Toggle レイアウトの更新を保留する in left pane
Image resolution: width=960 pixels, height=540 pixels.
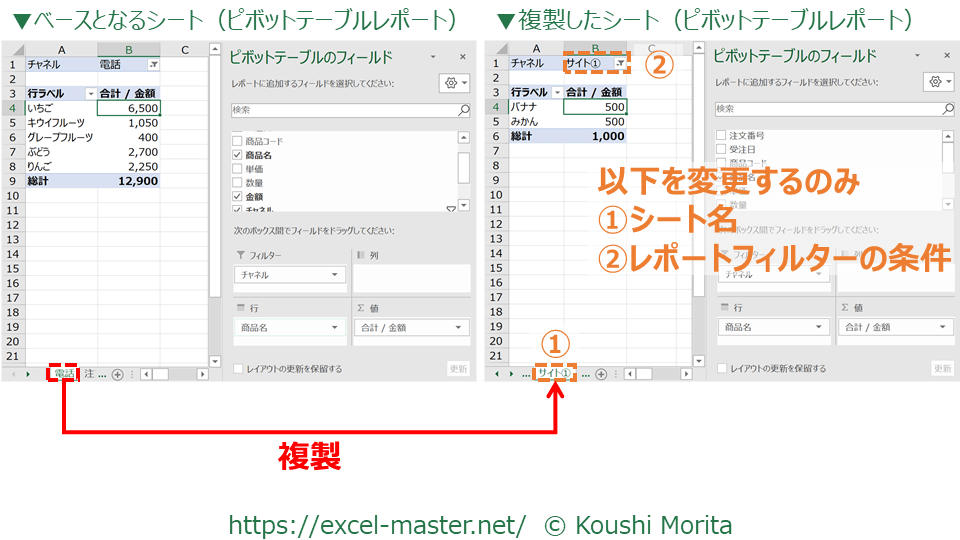pyautogui.click(x=238, y=369)
